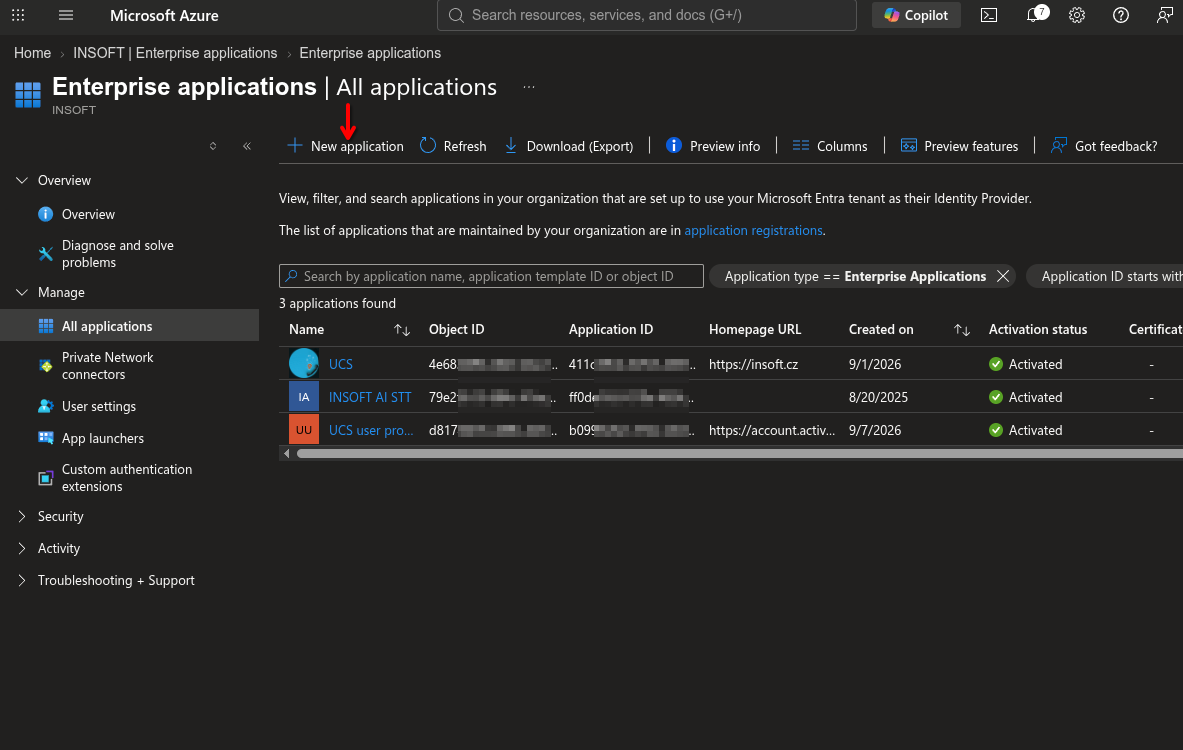Expand the Security section
Viewport: 1183px width, 750px height.
click(22, 516)
